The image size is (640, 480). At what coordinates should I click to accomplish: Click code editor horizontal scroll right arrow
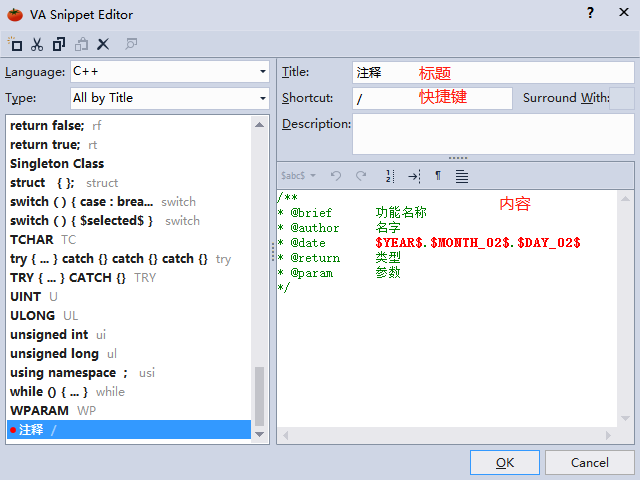click(x=608, y=436)
